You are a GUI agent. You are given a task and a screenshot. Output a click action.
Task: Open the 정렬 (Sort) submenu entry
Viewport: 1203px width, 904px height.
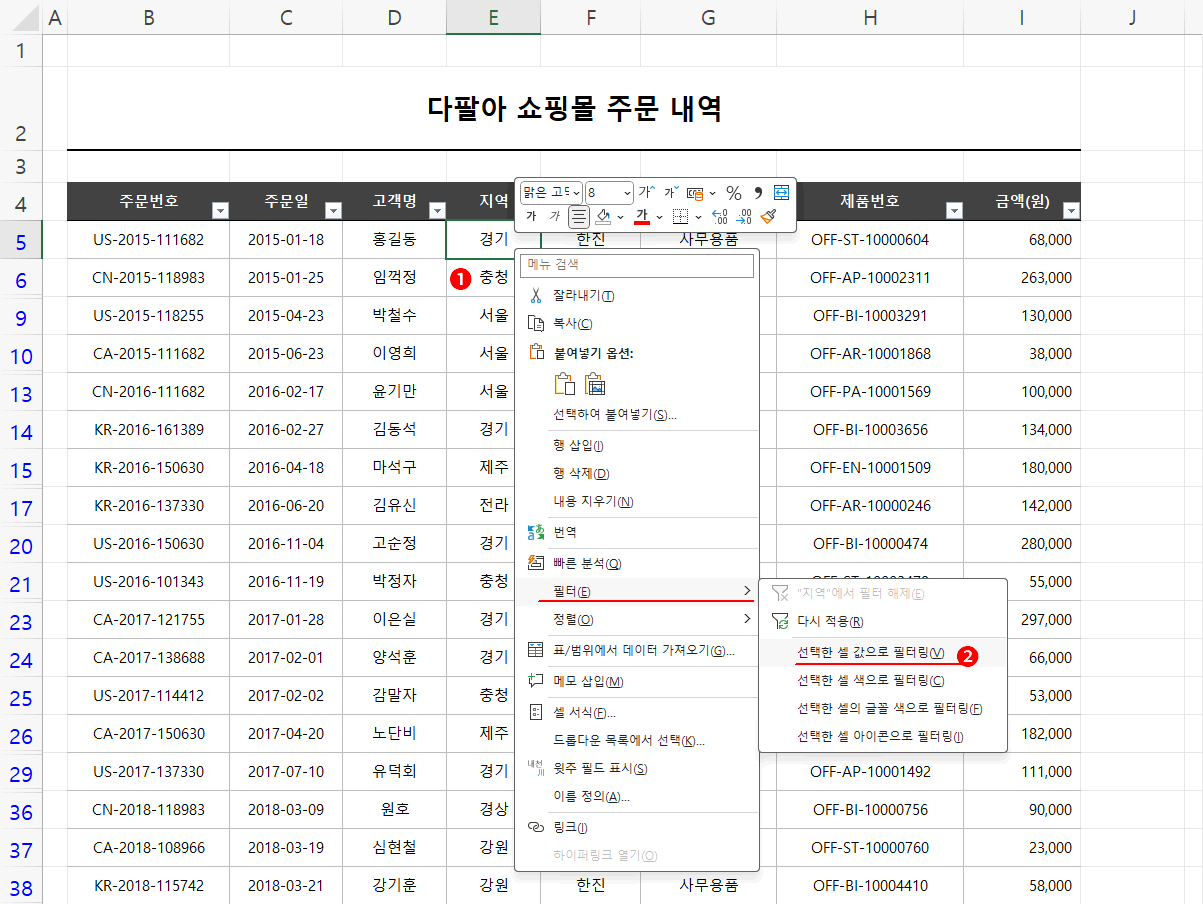point(637,620)
